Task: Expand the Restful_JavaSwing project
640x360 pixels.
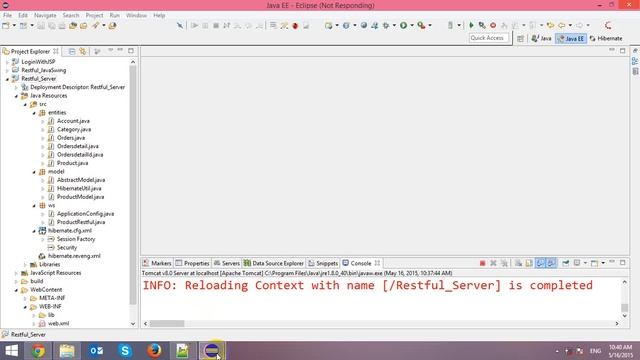Action: tap(7, 70)
